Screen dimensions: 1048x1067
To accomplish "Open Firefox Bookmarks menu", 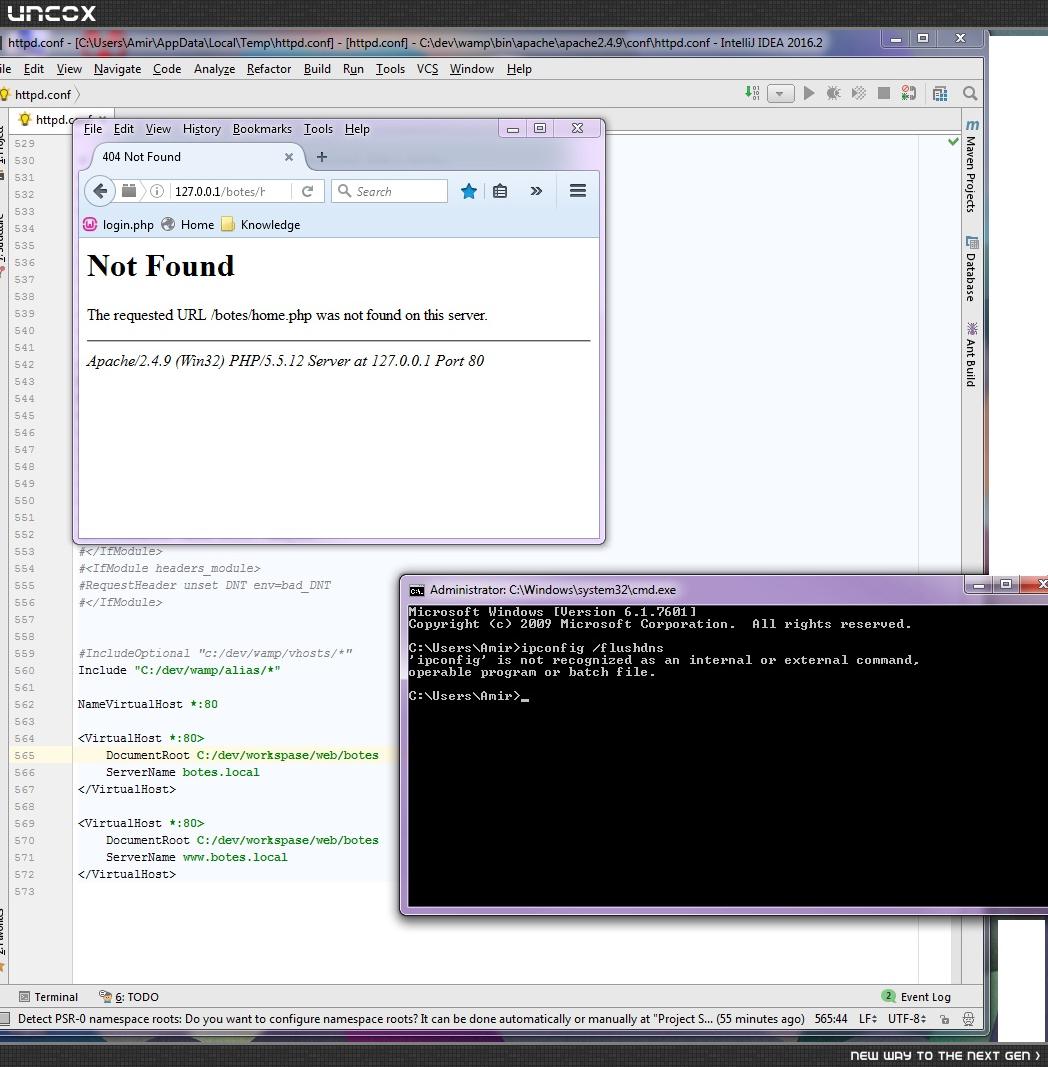I will click(x=262, y=129).
